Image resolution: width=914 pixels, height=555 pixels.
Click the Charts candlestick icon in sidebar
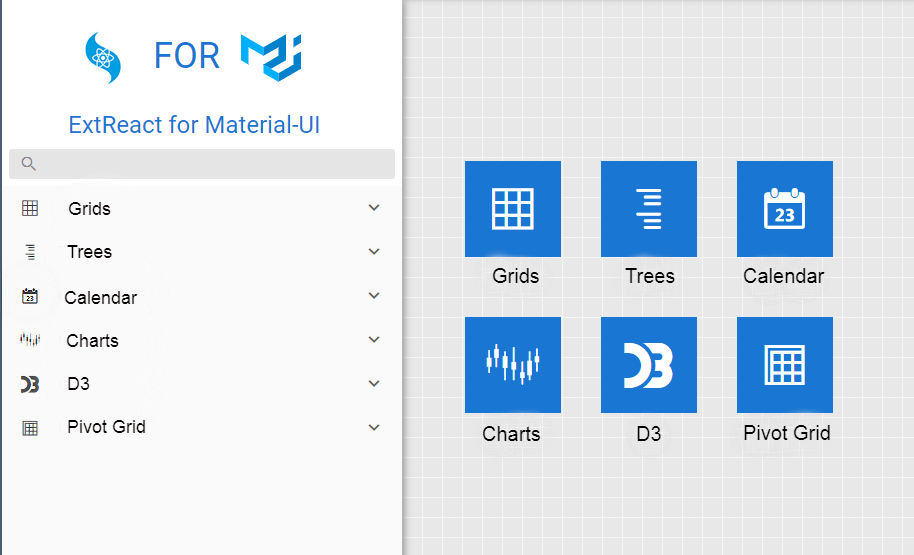[x=30, y=339]
